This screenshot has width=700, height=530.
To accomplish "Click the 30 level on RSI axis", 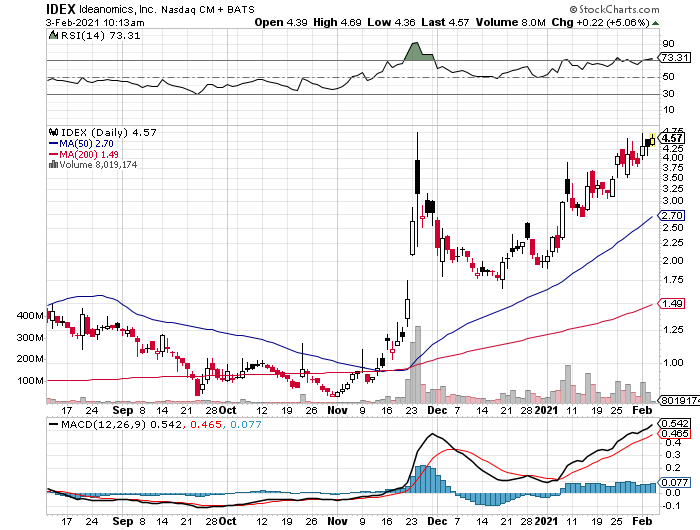I will [x=669, y=94].
